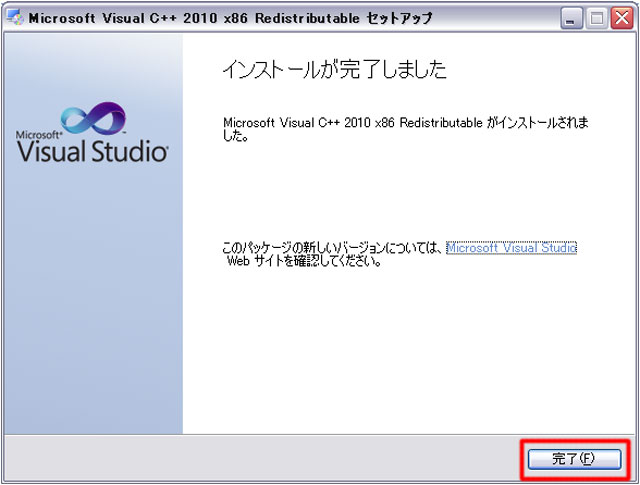Click the disabled maximize button
The height and width of the screenshot is (485, 640).
(x=597, y=18)
